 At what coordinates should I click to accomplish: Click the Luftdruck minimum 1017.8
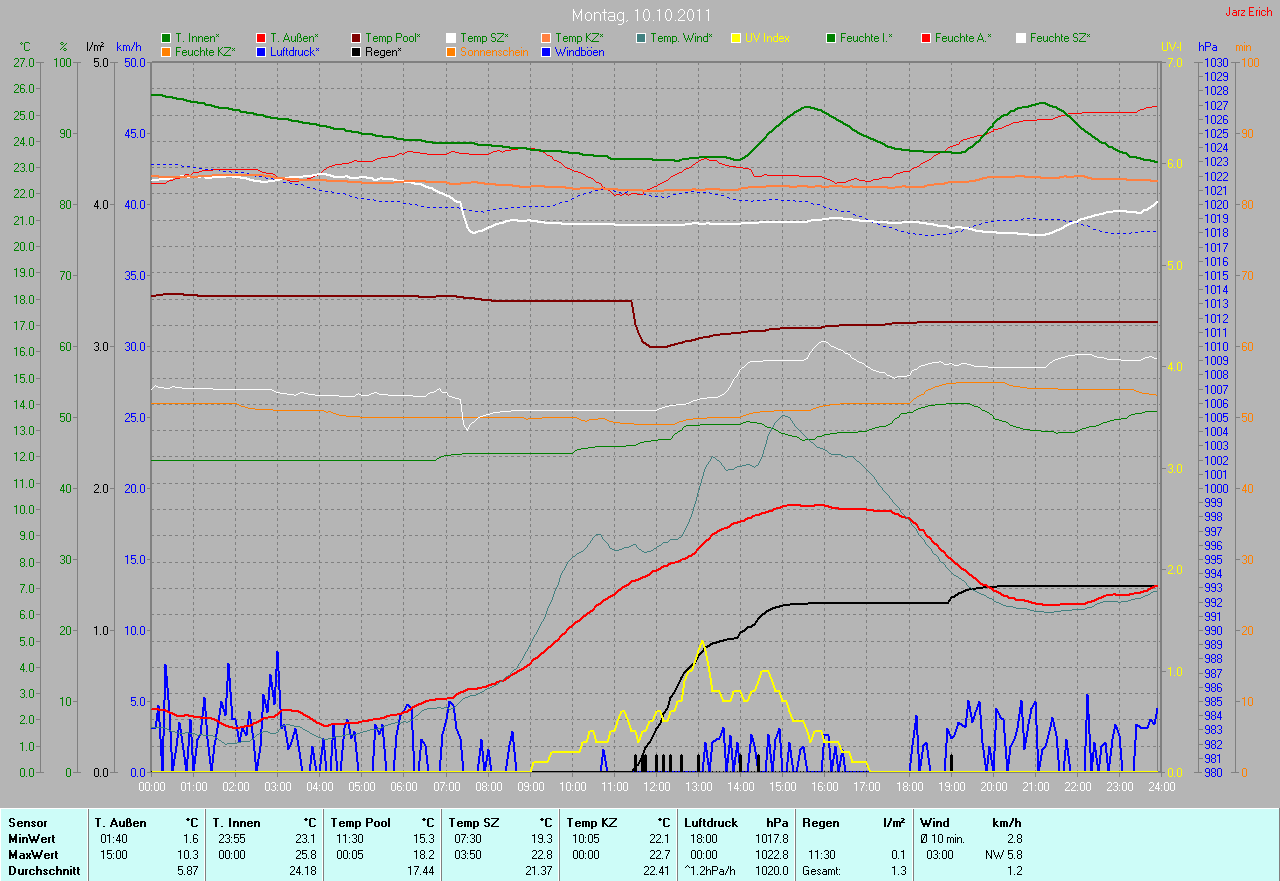(770, 839)
